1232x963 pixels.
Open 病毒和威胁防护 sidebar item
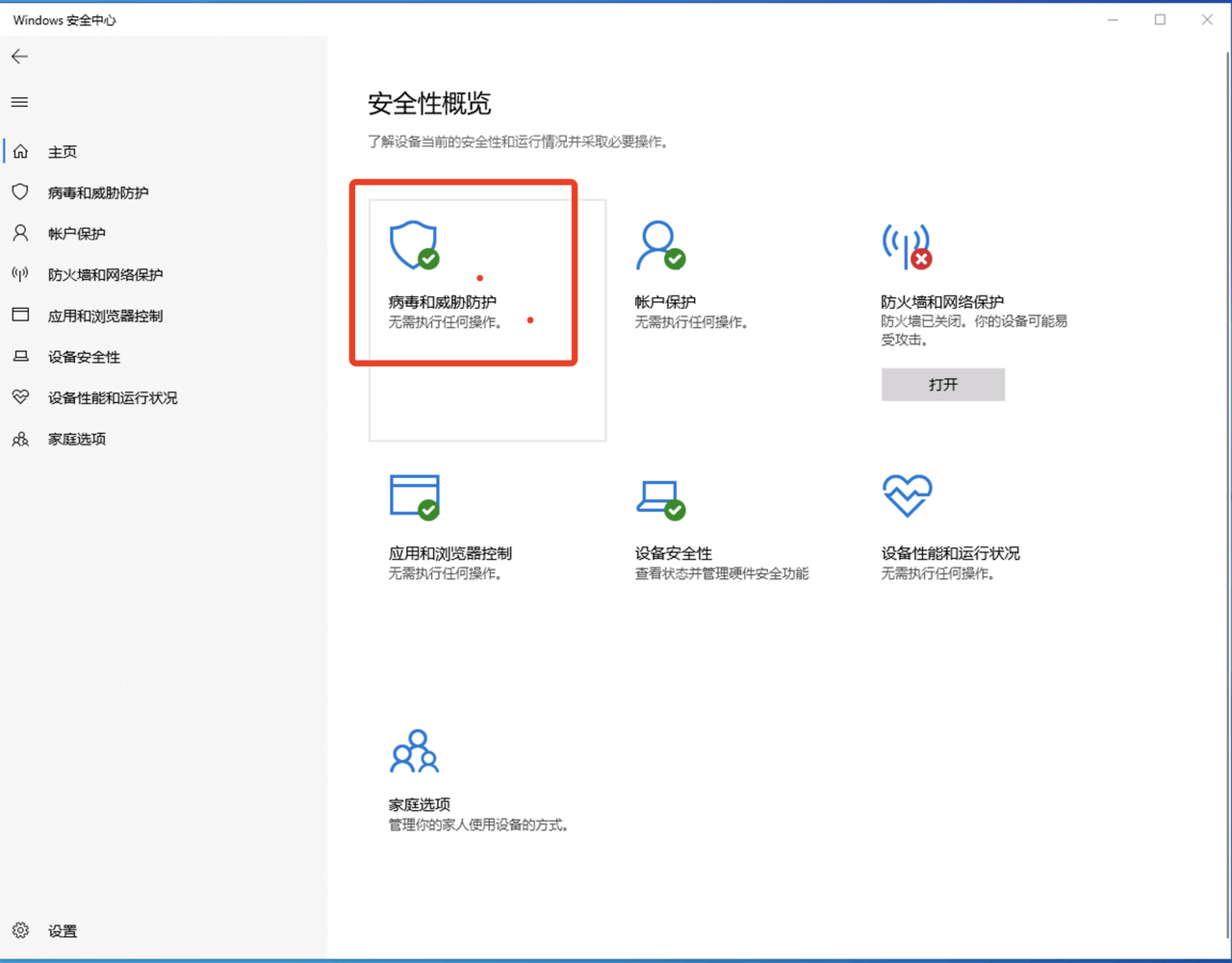click(164, 193)
